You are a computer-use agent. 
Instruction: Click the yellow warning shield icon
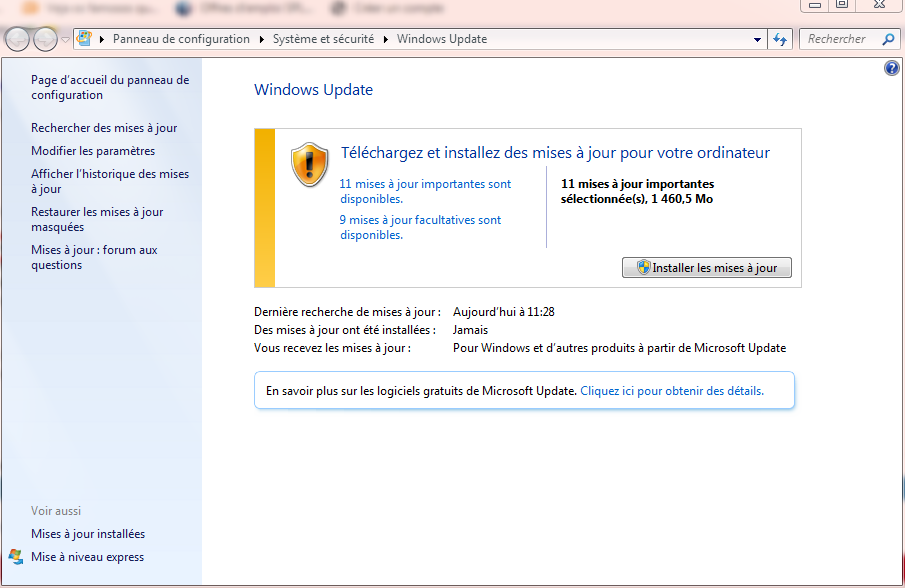pyautogui.click(x=310, y=164)
